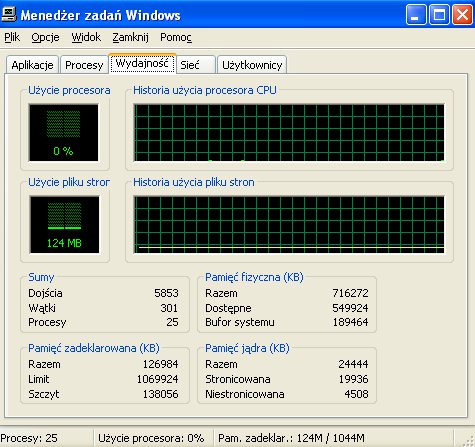The image size is (475, 447).
Task: Click the Task Manager title bar icon
Action: 8,15
